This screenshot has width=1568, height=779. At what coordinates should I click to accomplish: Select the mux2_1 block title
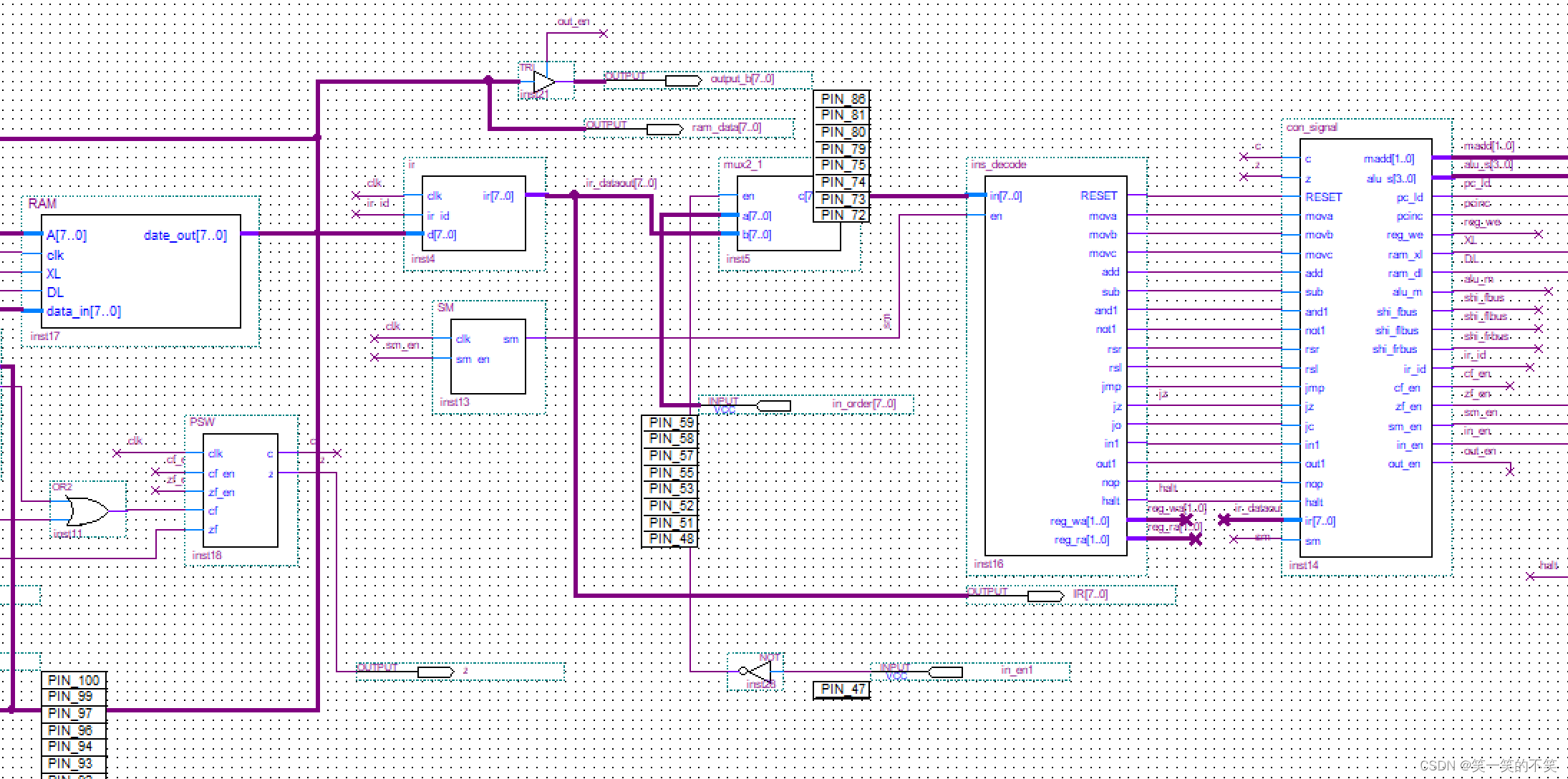[742, 165]
